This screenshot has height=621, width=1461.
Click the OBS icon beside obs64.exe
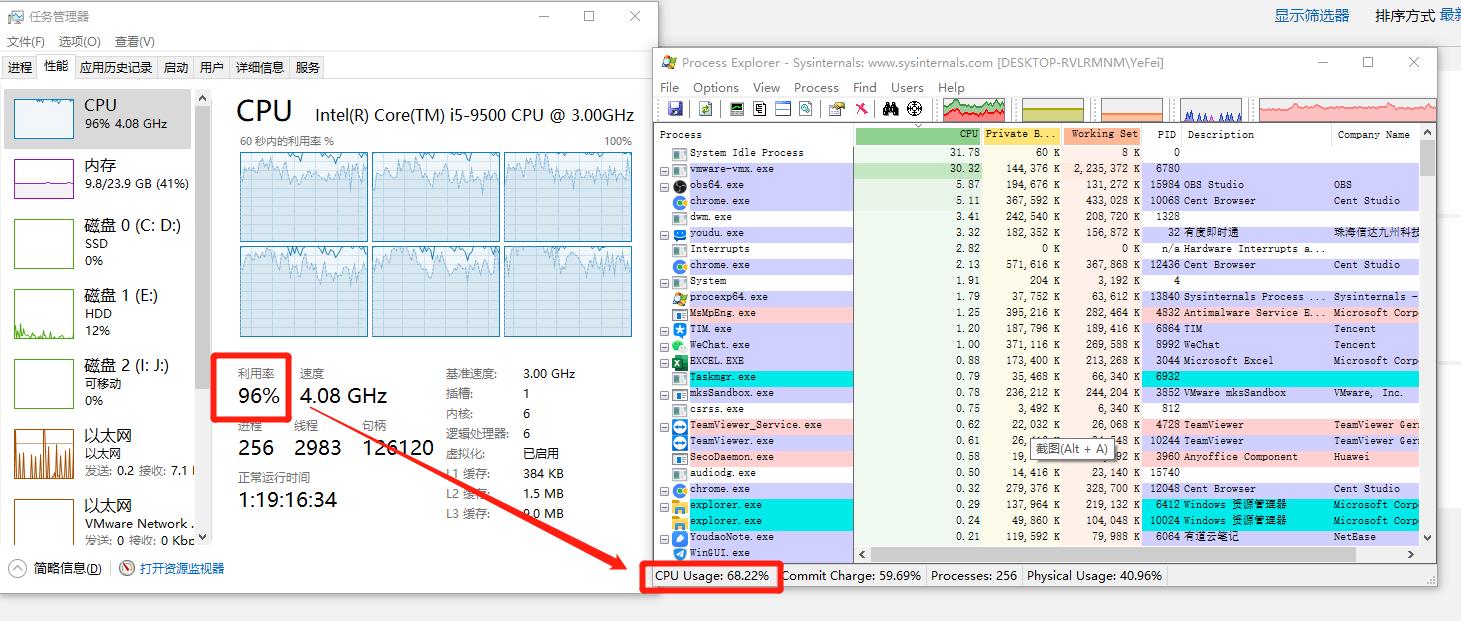tap(680, 185)
